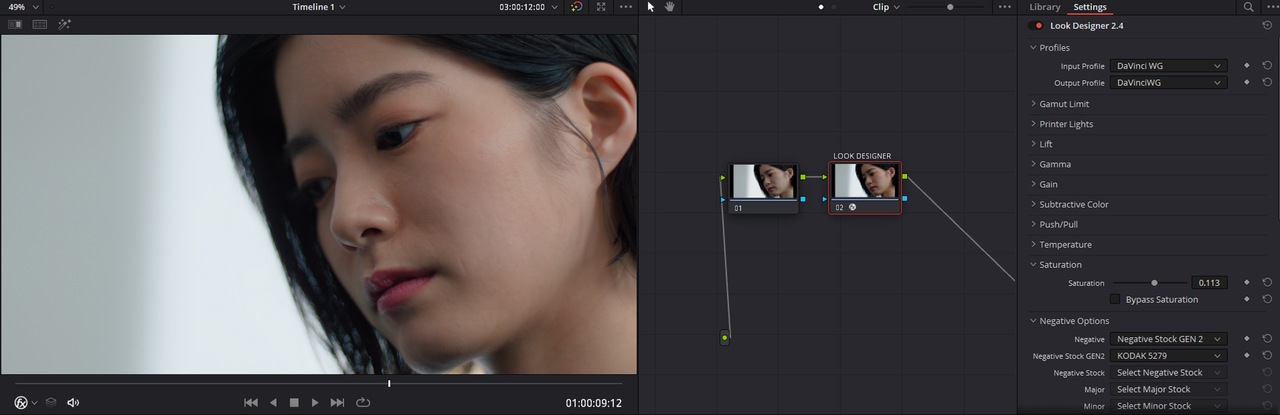The width and height of the screenshot is (1280, 415).
Task: Reset all Look Designer settings
Action: 1267,25
